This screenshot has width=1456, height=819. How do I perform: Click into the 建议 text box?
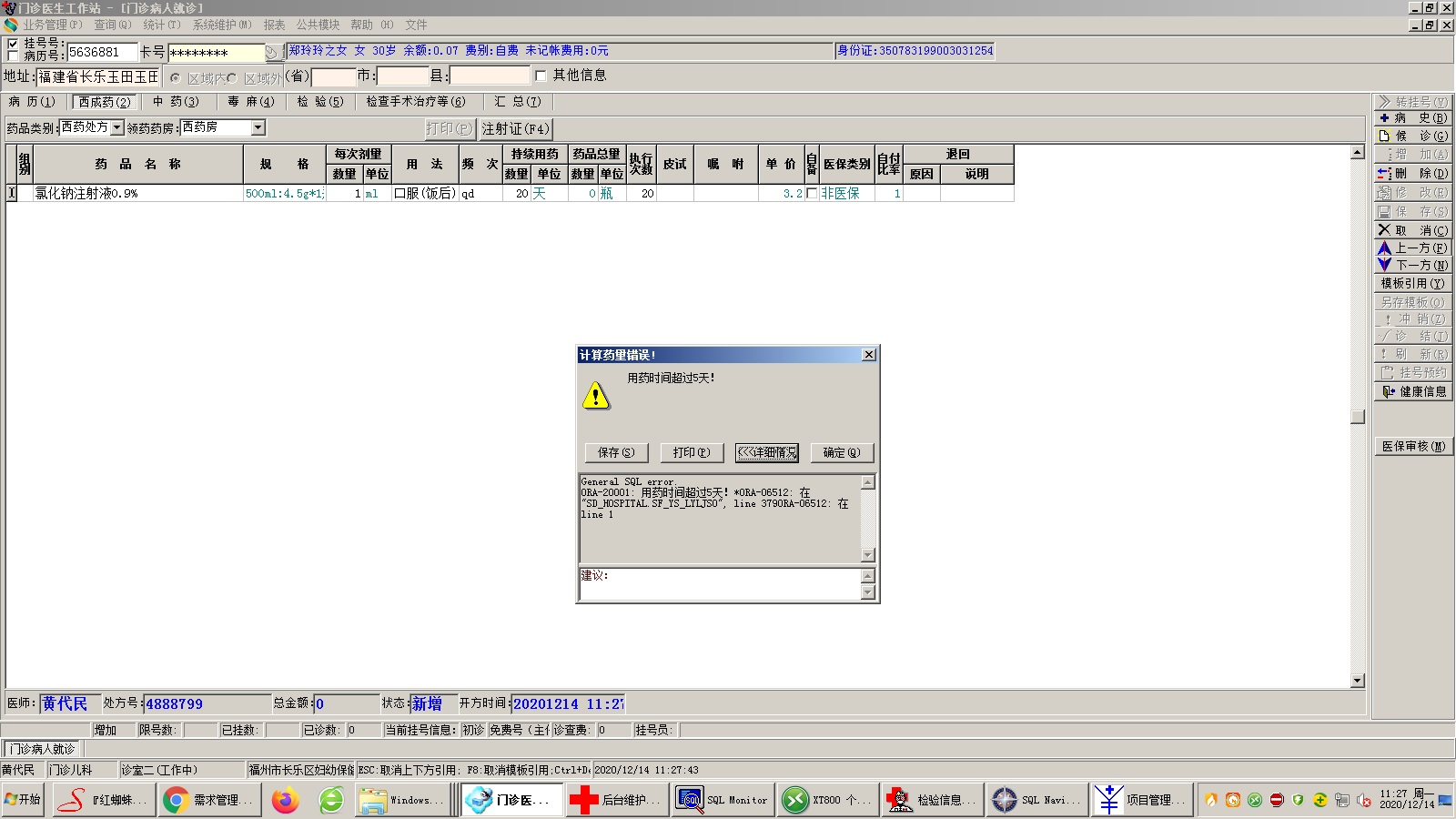pyautogui.click(x=720, y=584)
